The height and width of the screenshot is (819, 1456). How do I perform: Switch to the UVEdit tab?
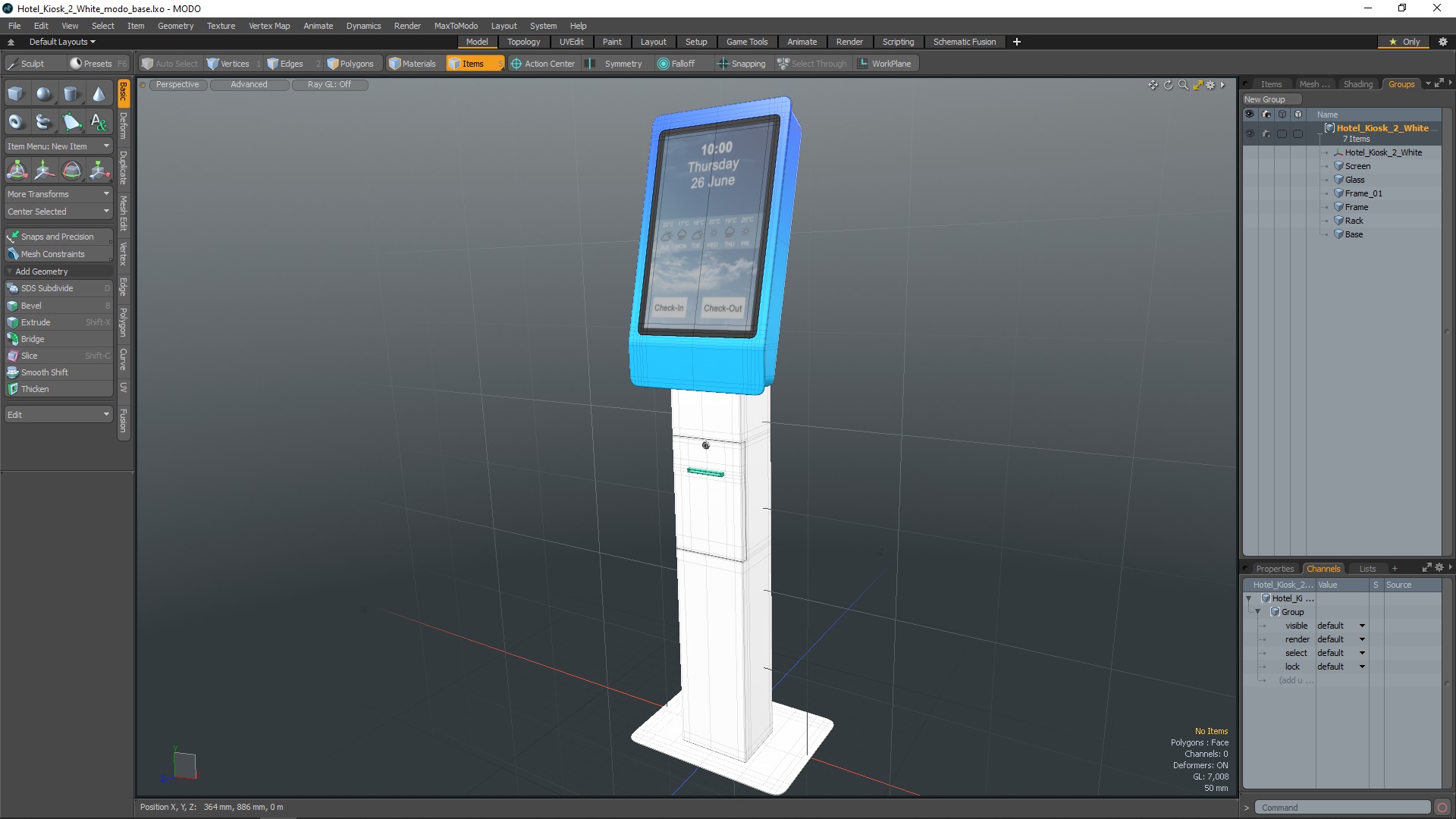[571, 41]
